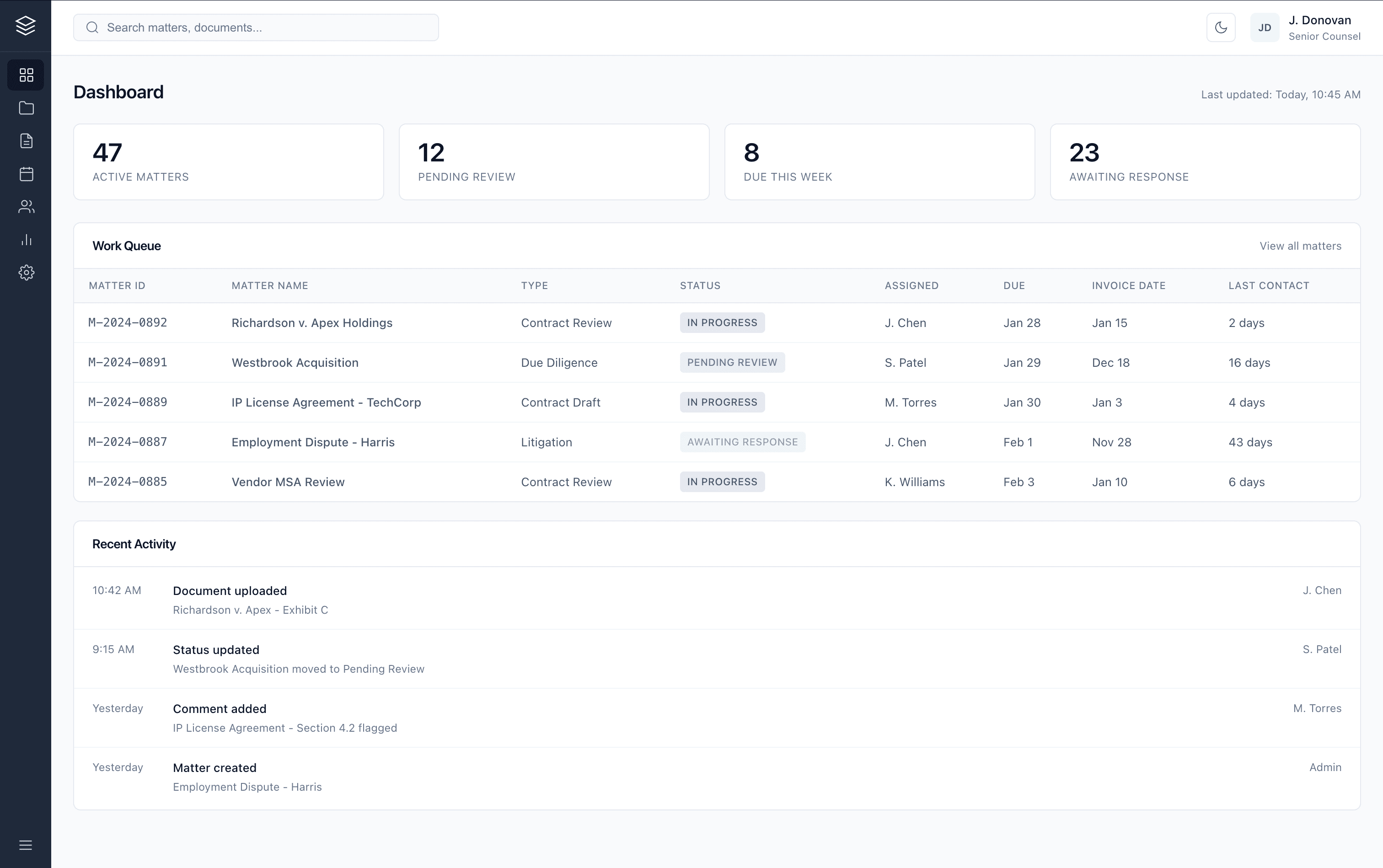Screen dimensions: 1383x868
Task: Open the Dashboard grid icon in sidebar
Action: pyautogui.click(x=26, y=75)
